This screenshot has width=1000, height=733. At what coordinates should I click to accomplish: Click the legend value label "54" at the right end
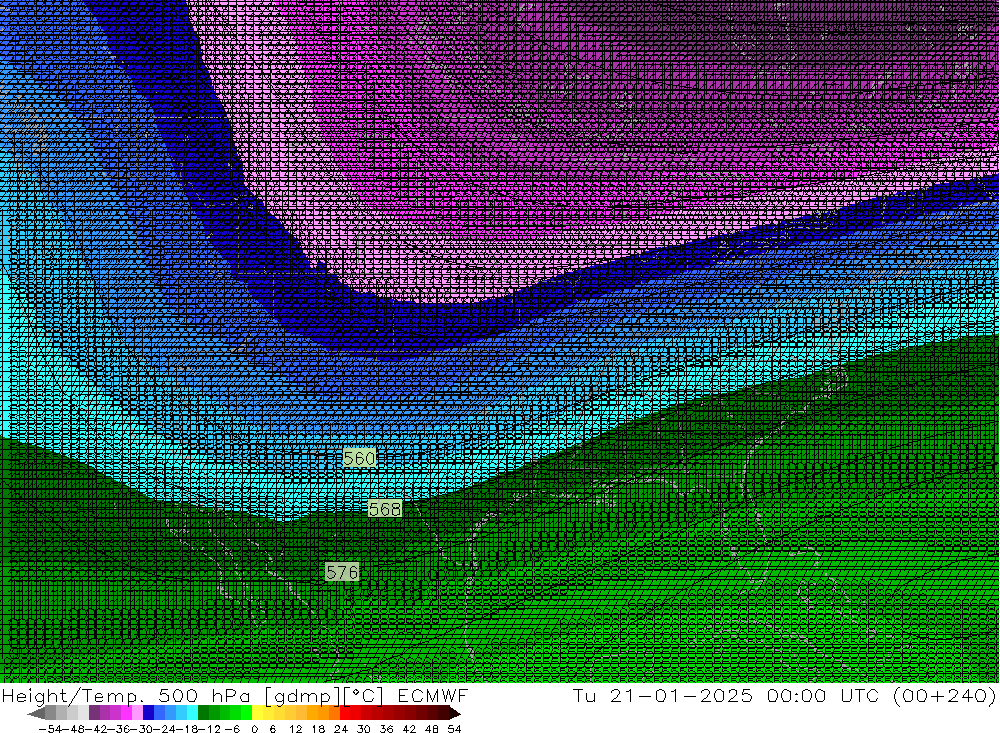(x=454, y=729)
